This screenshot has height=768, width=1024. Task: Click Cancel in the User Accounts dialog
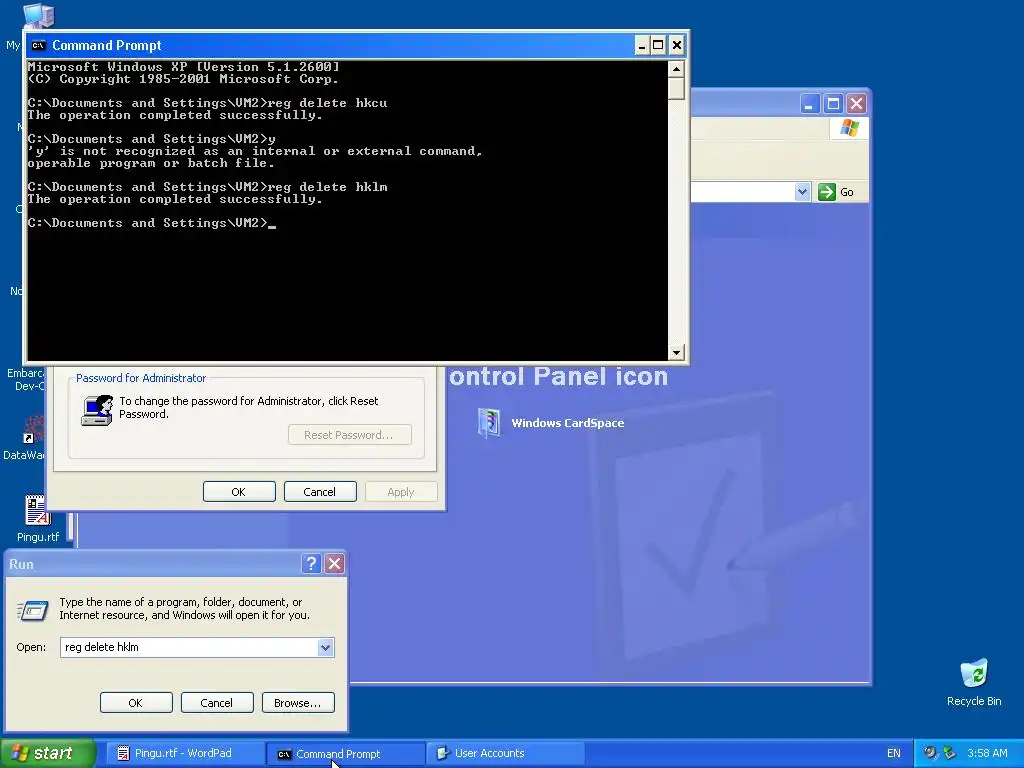[x=320, y=492]
